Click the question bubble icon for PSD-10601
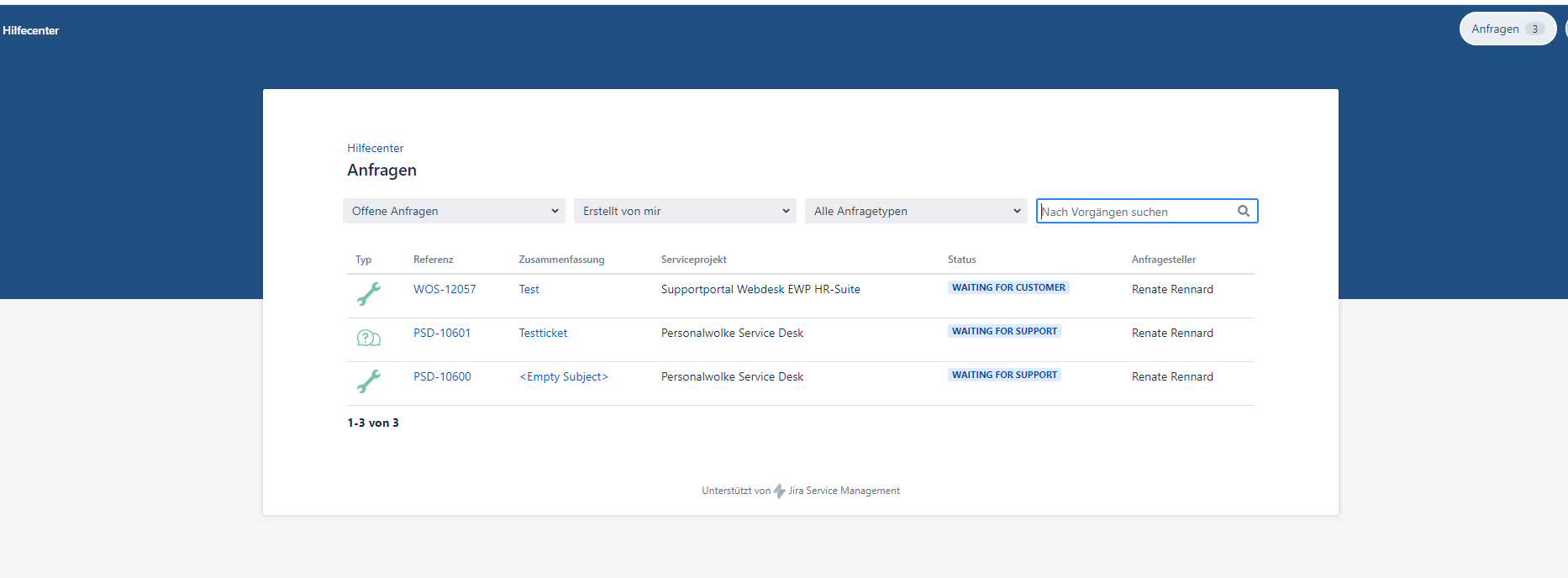The height and width of the screenshot is (578, 1568). [368, 338]
